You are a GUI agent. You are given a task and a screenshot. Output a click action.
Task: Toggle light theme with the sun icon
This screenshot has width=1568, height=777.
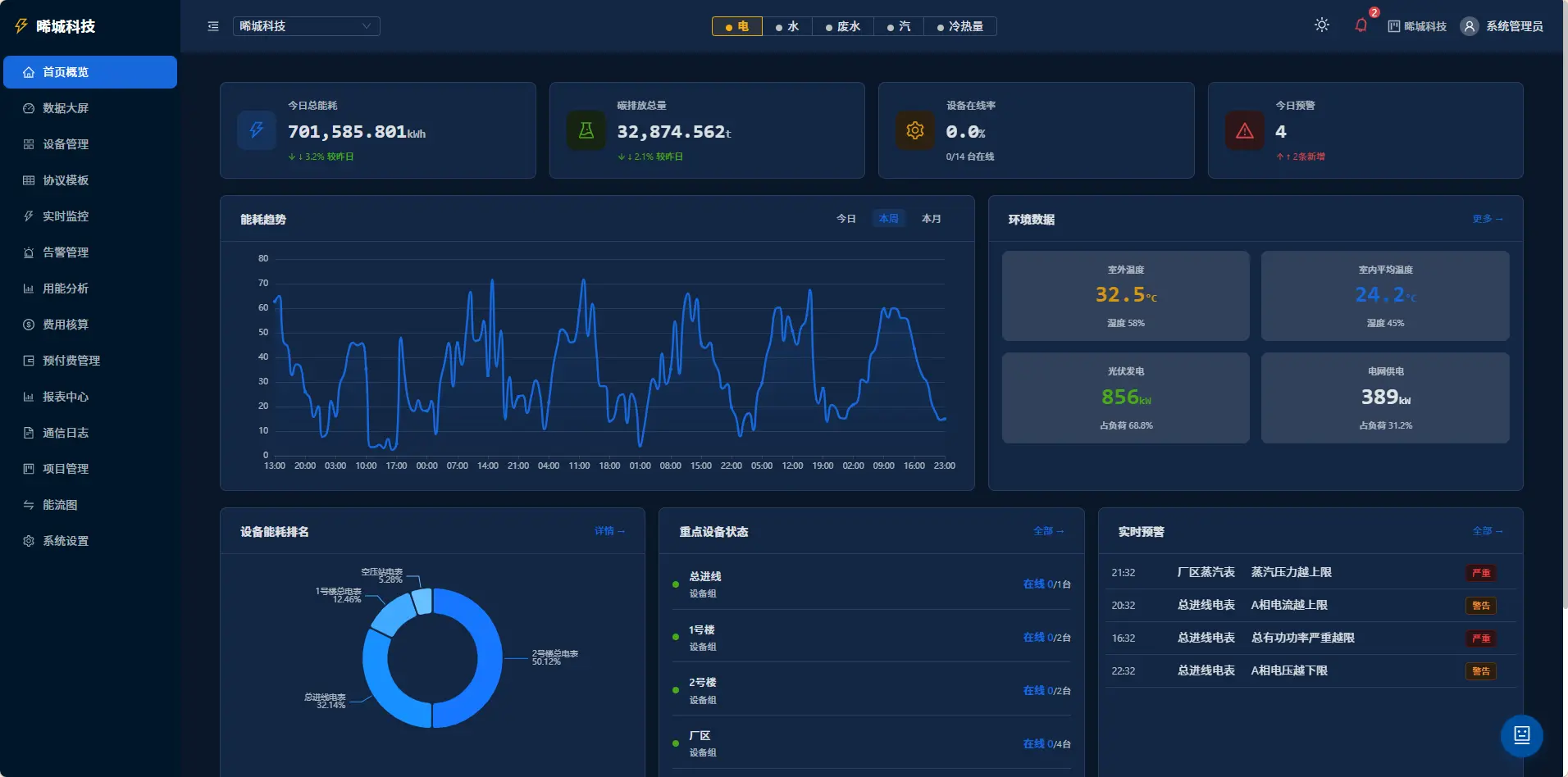[x=1322, y=25]
